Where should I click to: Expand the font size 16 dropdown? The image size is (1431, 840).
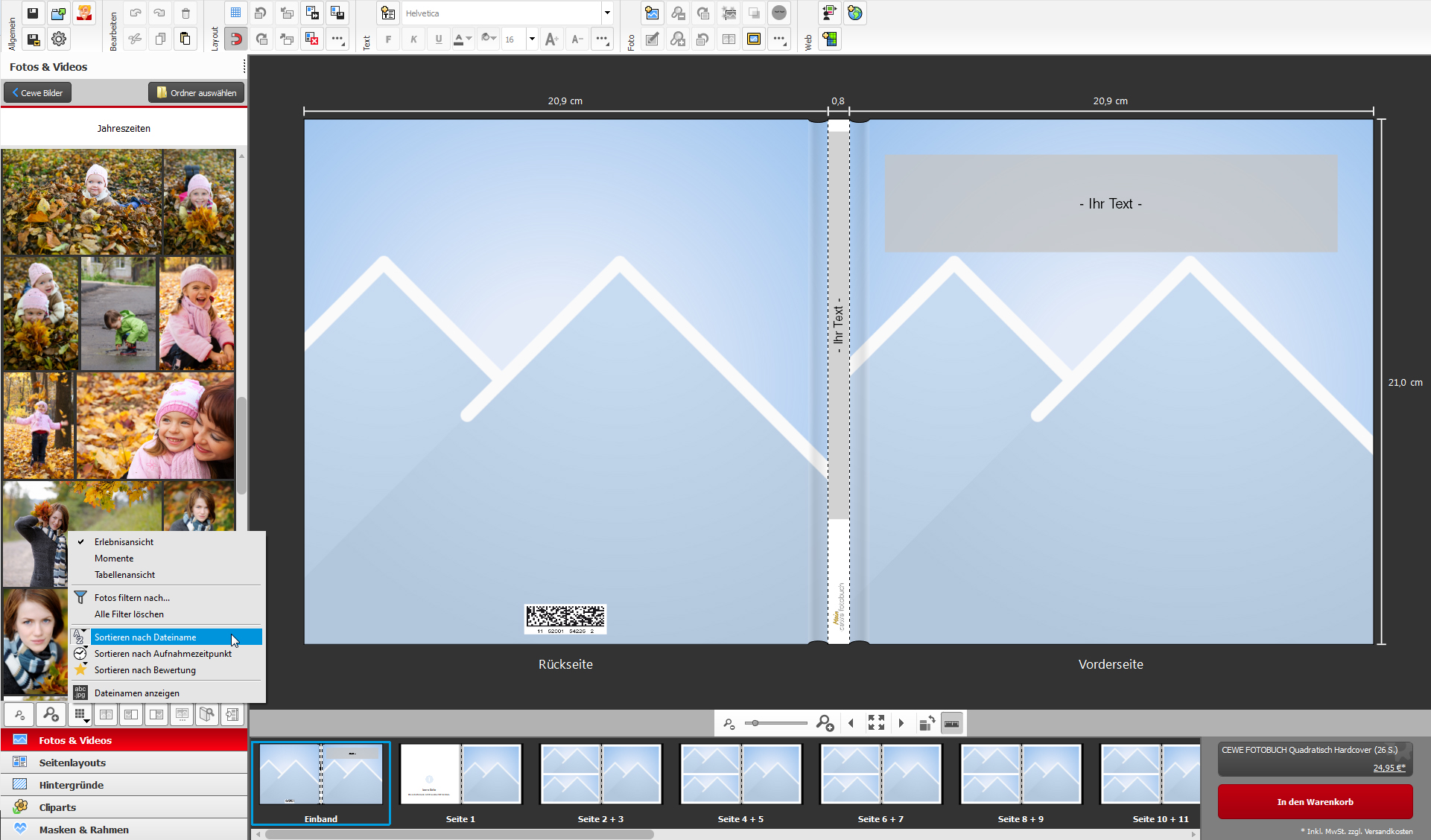(532, 39)
